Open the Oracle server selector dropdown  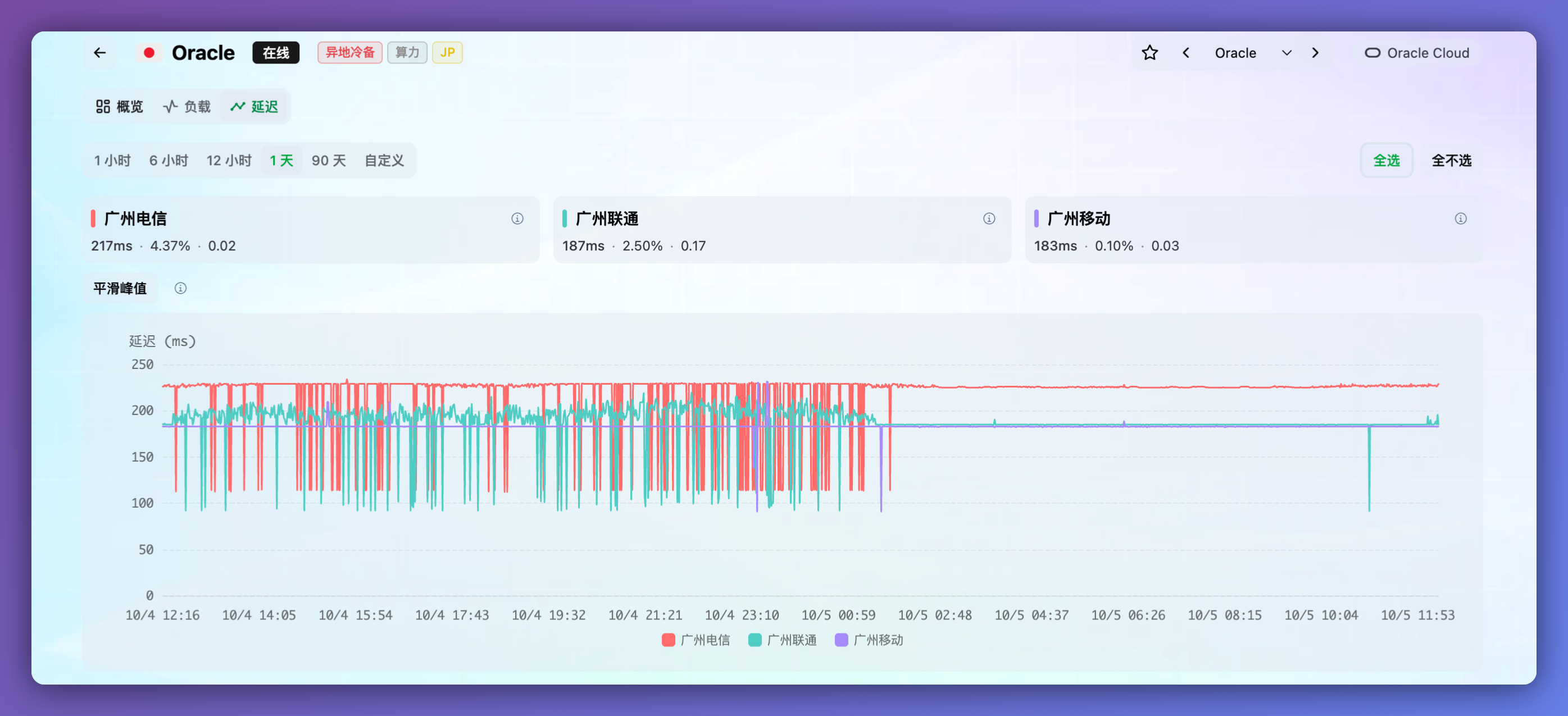[1253, 53]
